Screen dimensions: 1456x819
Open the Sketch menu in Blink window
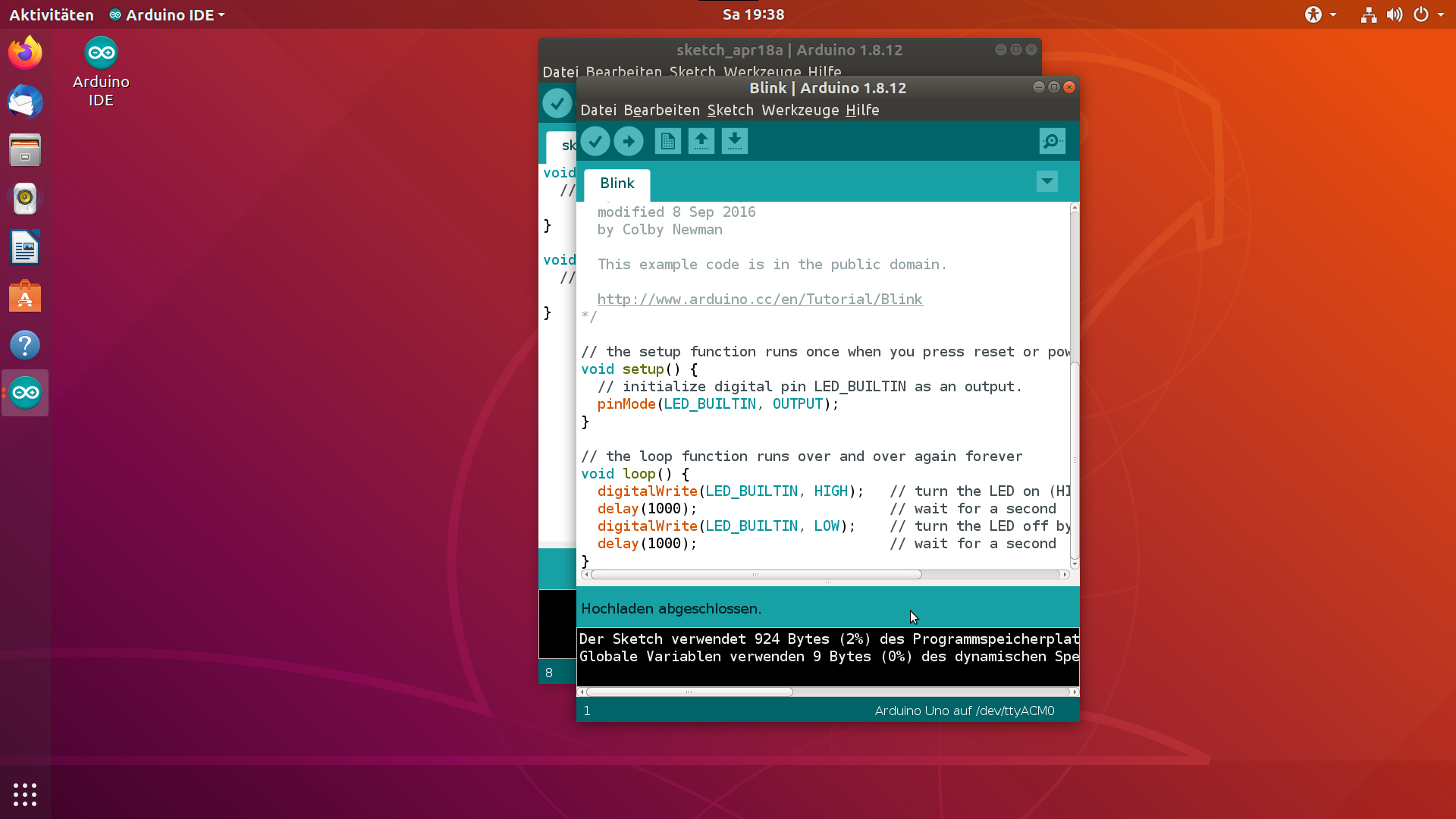tap(730, 110)
